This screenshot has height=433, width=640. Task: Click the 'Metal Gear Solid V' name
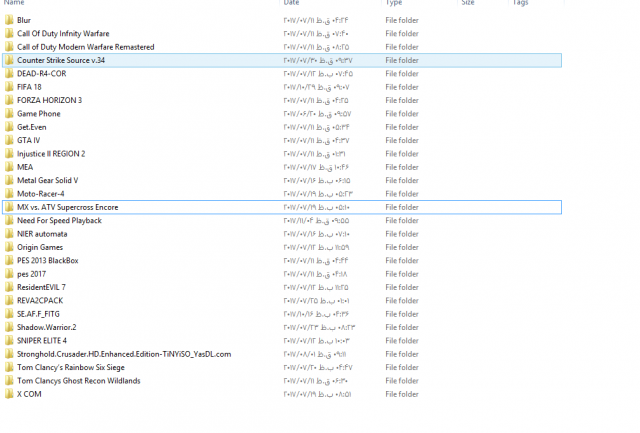coord(47,180)
